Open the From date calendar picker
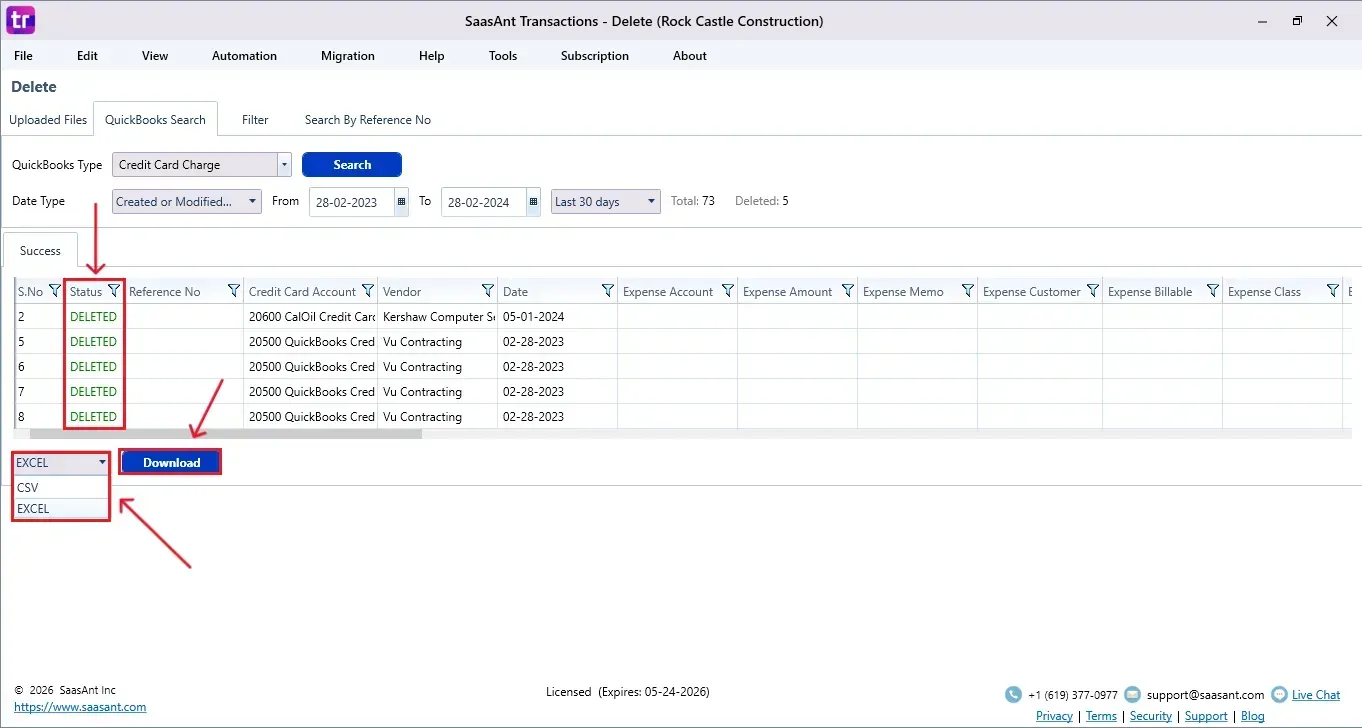This screenshot has height=728, width=1362. coord(402,201)
